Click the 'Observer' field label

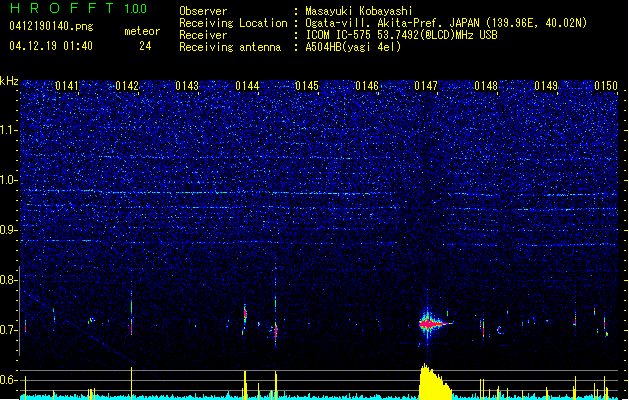[203, 11]
